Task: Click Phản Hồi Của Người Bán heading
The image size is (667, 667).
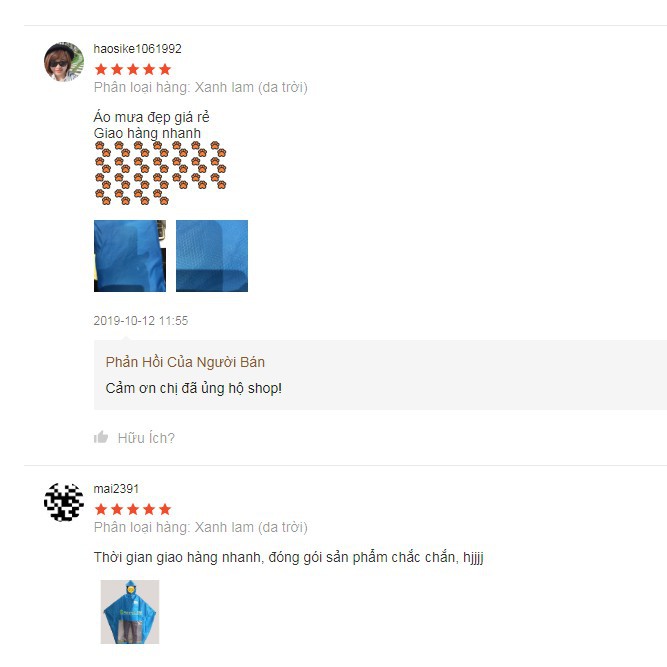Action: point(185,362)
